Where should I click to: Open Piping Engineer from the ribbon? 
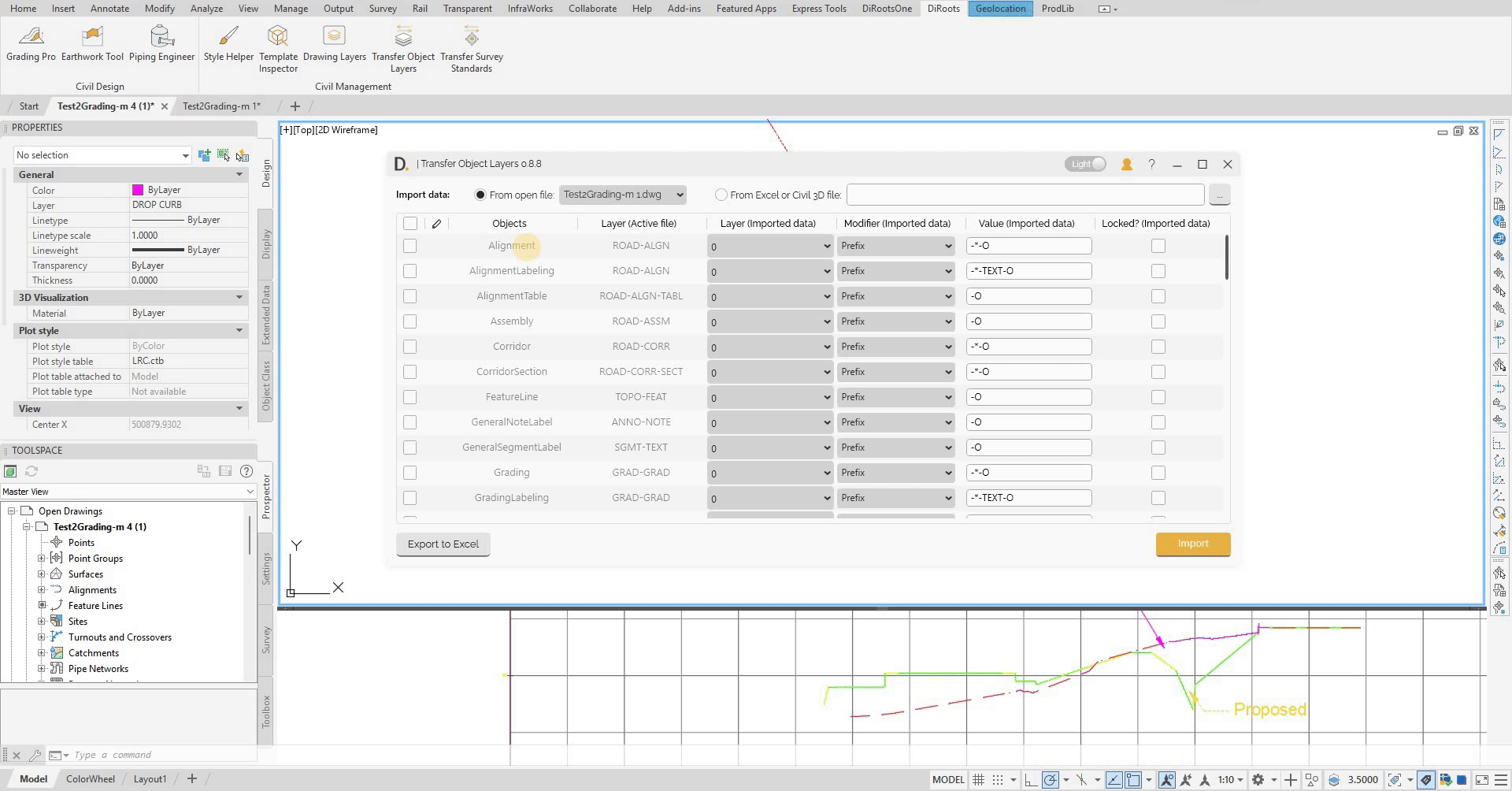[161, 43]
